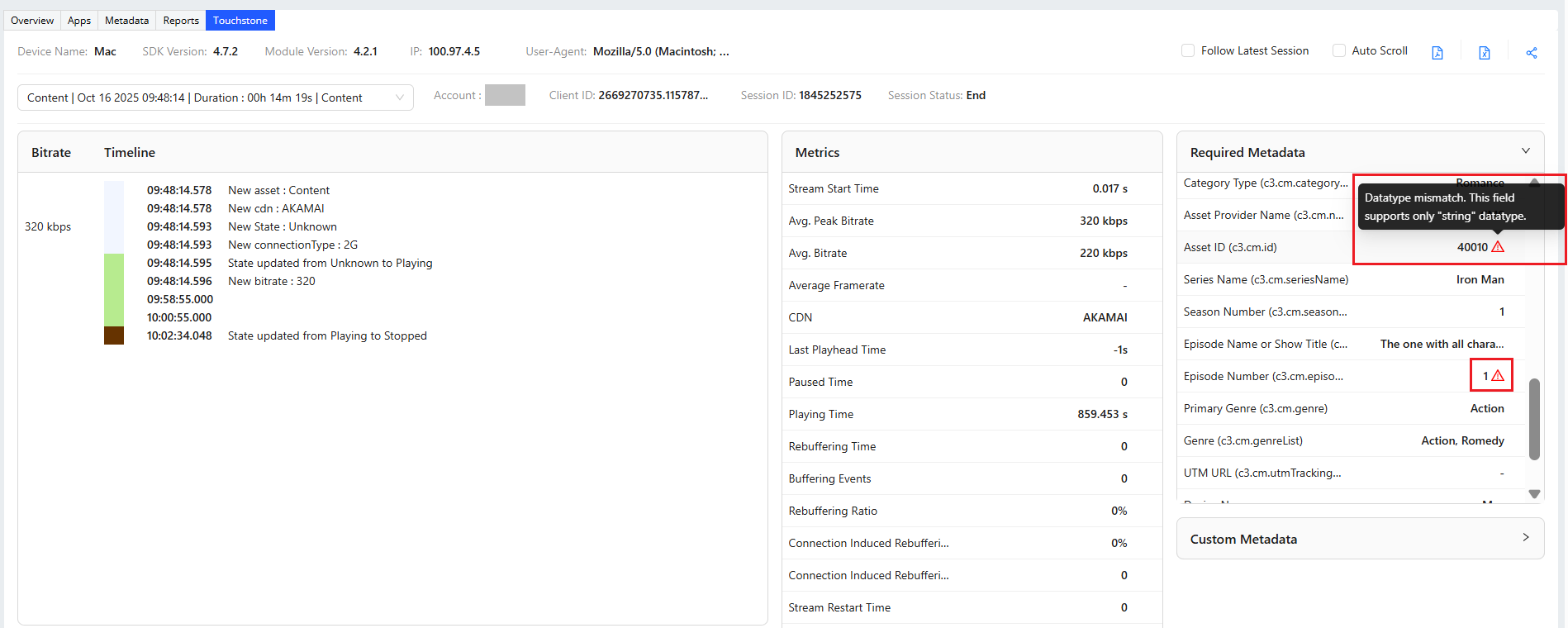Click the Episode Number warning triangle
1568x628 pixels.
click(1498, 376)
